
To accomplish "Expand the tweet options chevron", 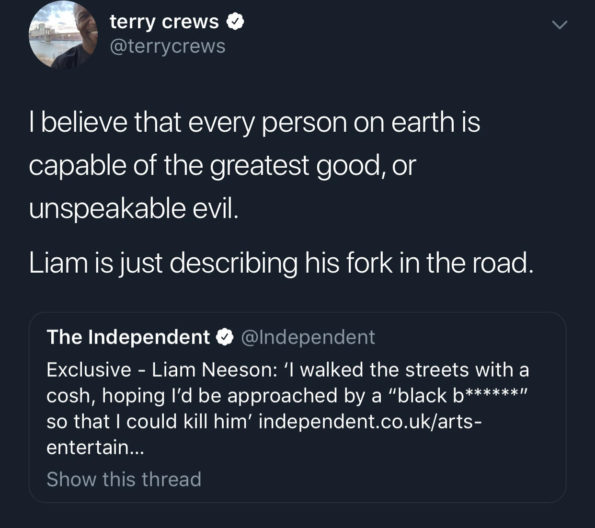I will click(x=559, y=25).
